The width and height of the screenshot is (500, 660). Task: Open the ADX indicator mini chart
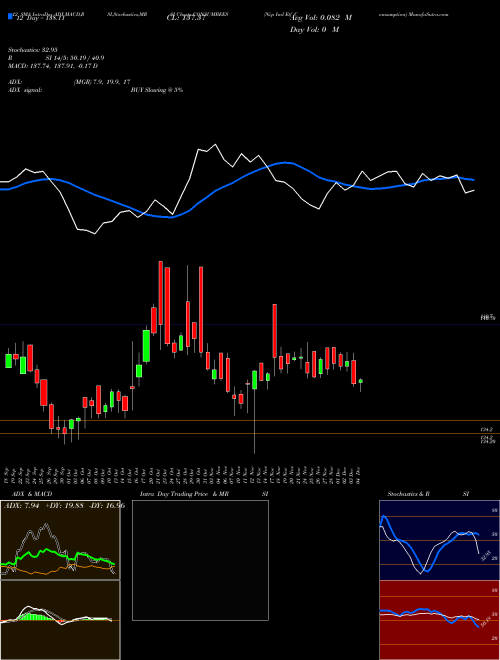(60, 540)
